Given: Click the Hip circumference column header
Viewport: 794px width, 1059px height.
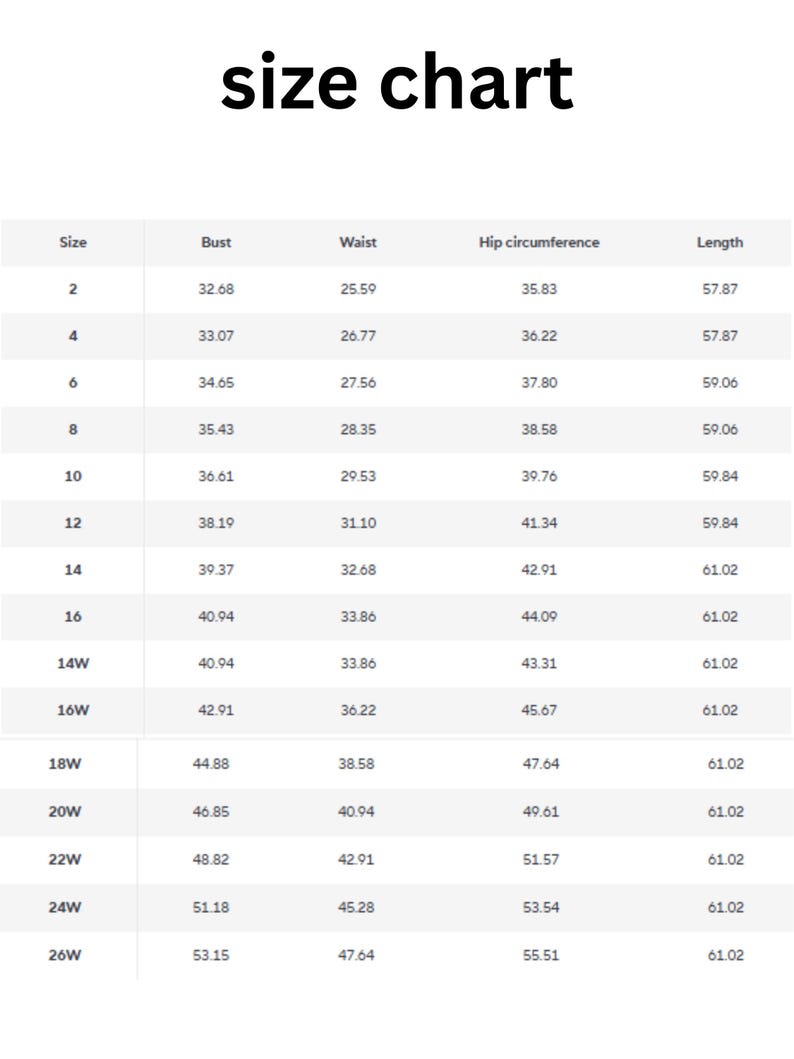Looking at the screenshot, I should 539,242.
